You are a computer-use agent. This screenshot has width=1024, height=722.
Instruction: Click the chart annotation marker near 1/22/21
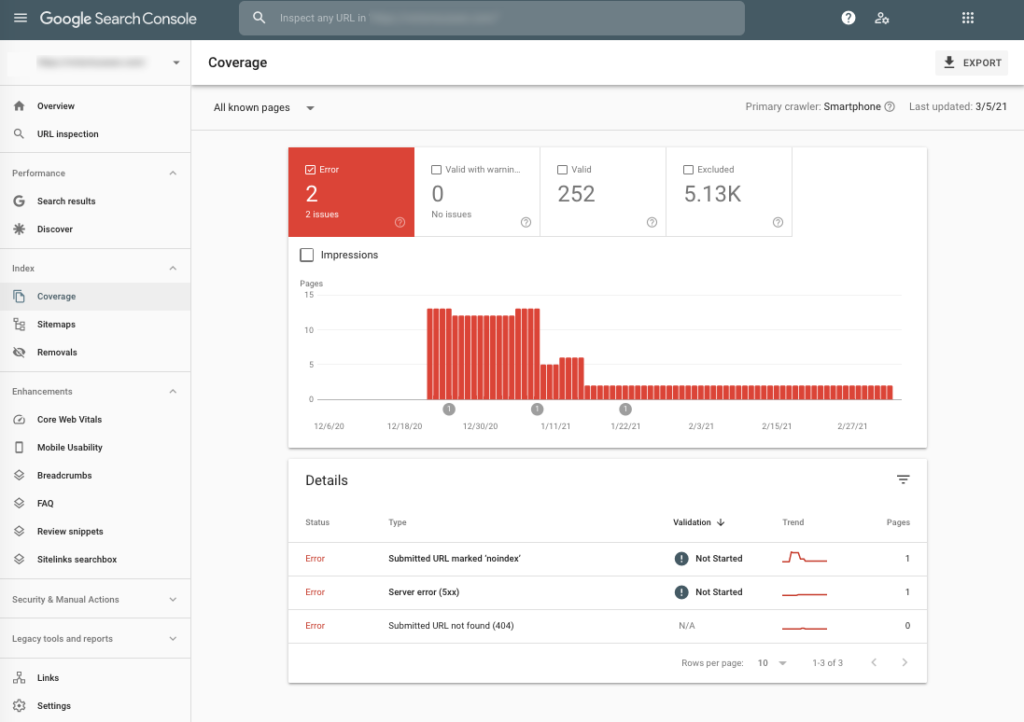coord(625,409)
